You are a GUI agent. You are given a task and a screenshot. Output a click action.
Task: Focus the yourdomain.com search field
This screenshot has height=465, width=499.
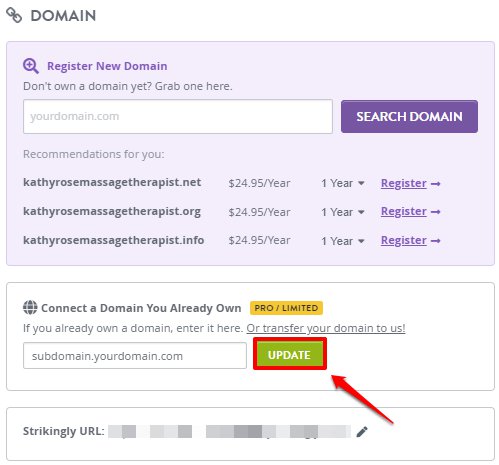(x=178, y=116)
